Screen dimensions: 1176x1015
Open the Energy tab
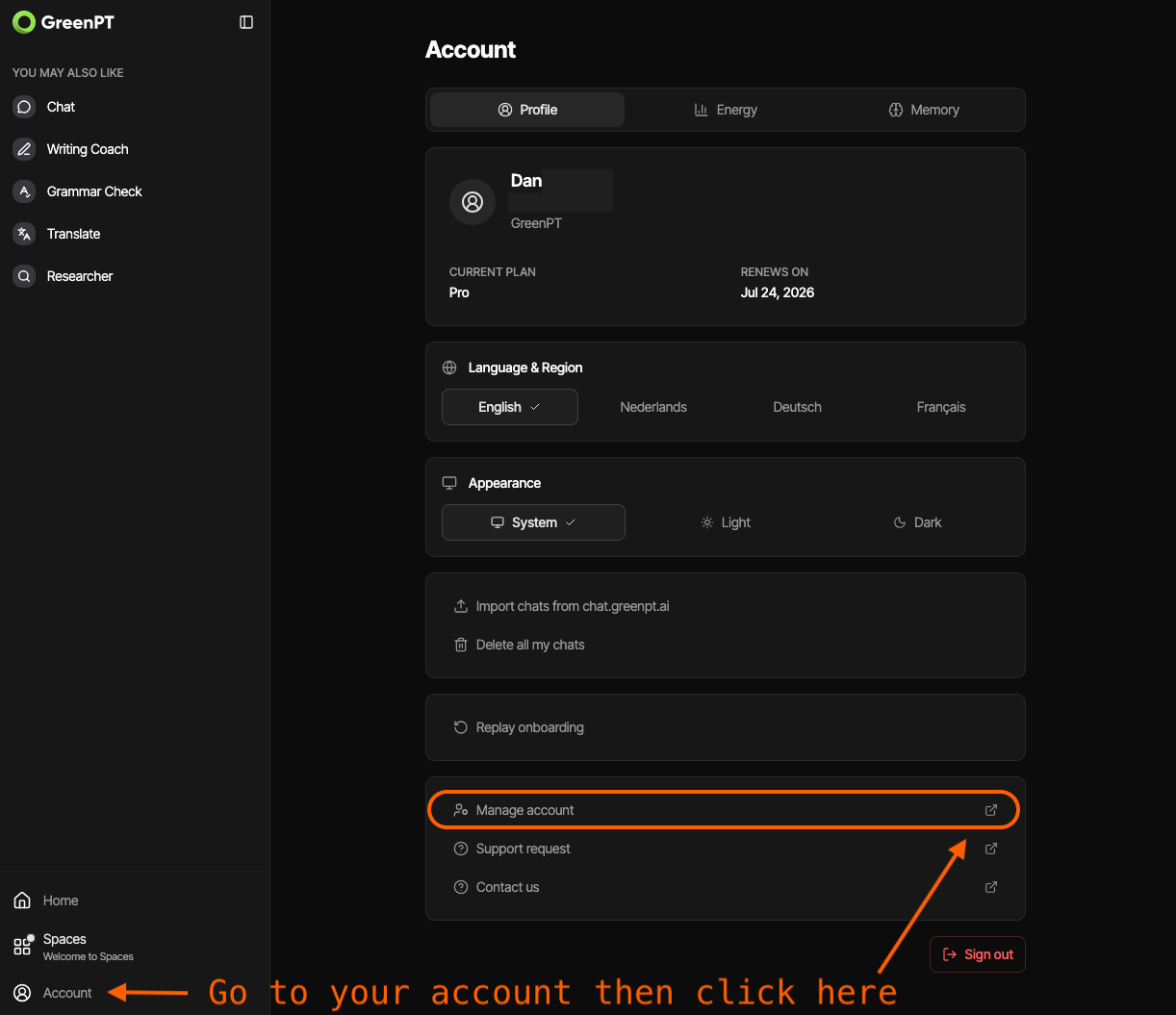coord(726,110)
